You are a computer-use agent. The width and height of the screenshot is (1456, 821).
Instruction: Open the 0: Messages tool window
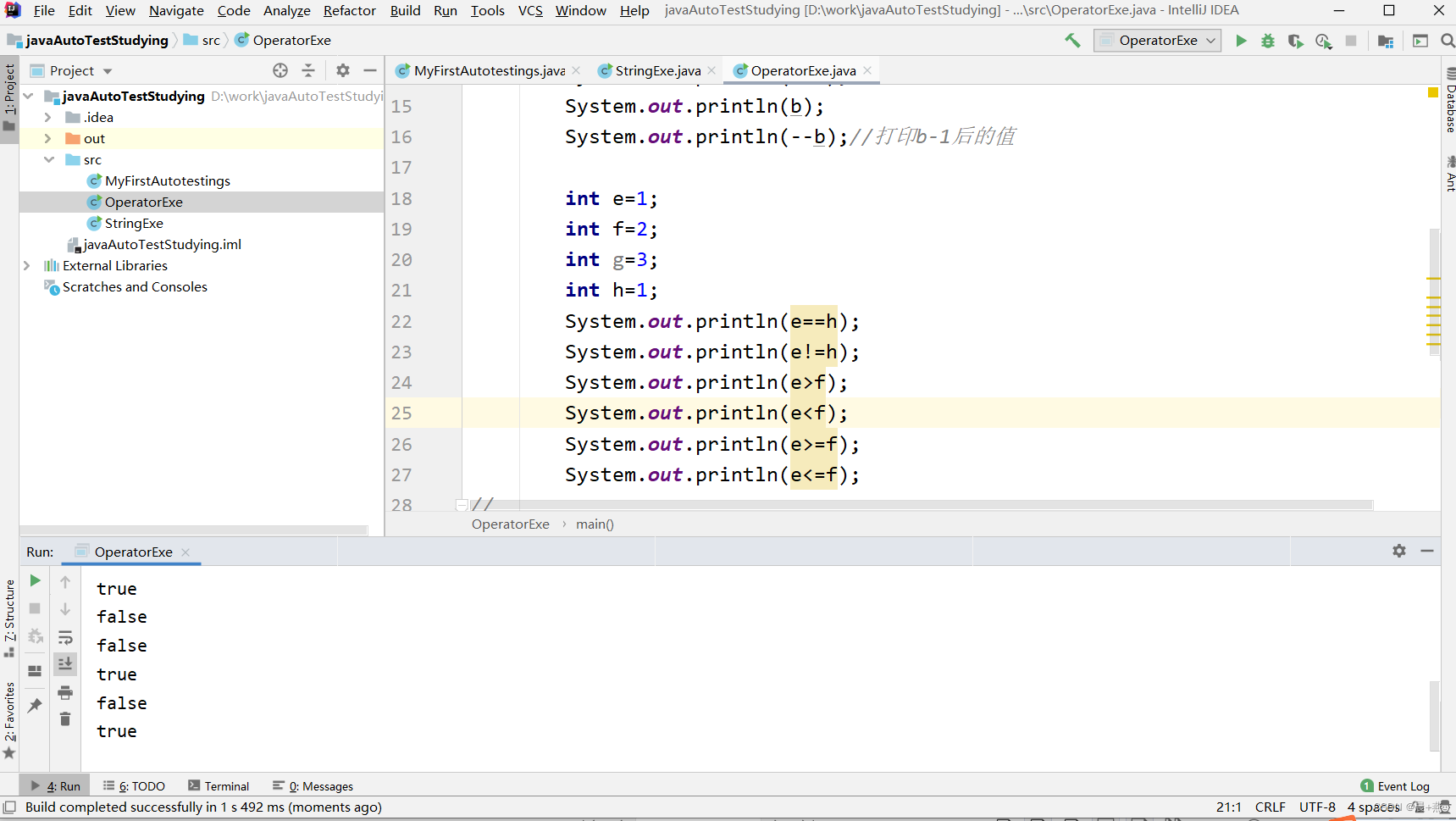pyautogui.click(x=313, y=785)
